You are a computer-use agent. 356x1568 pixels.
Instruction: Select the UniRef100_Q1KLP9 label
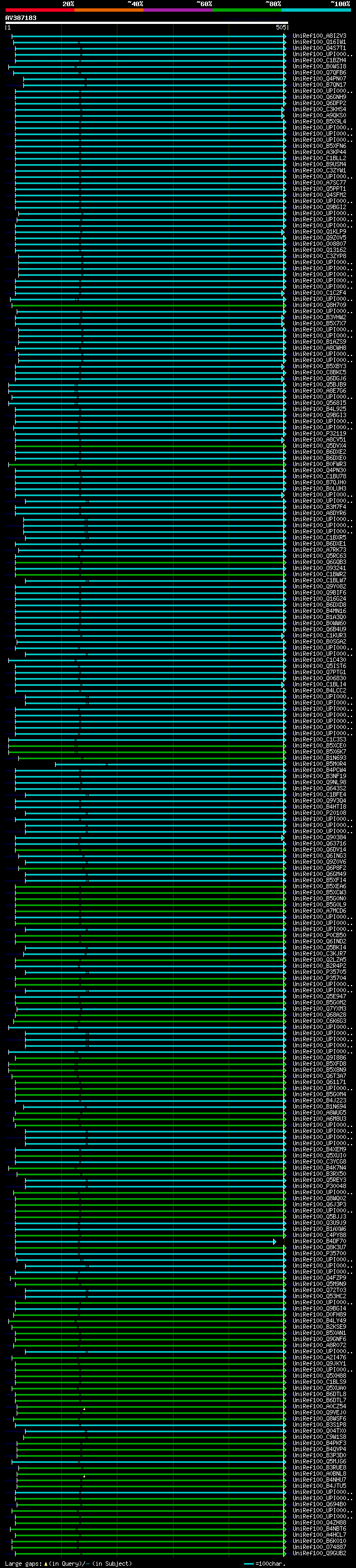319,232
